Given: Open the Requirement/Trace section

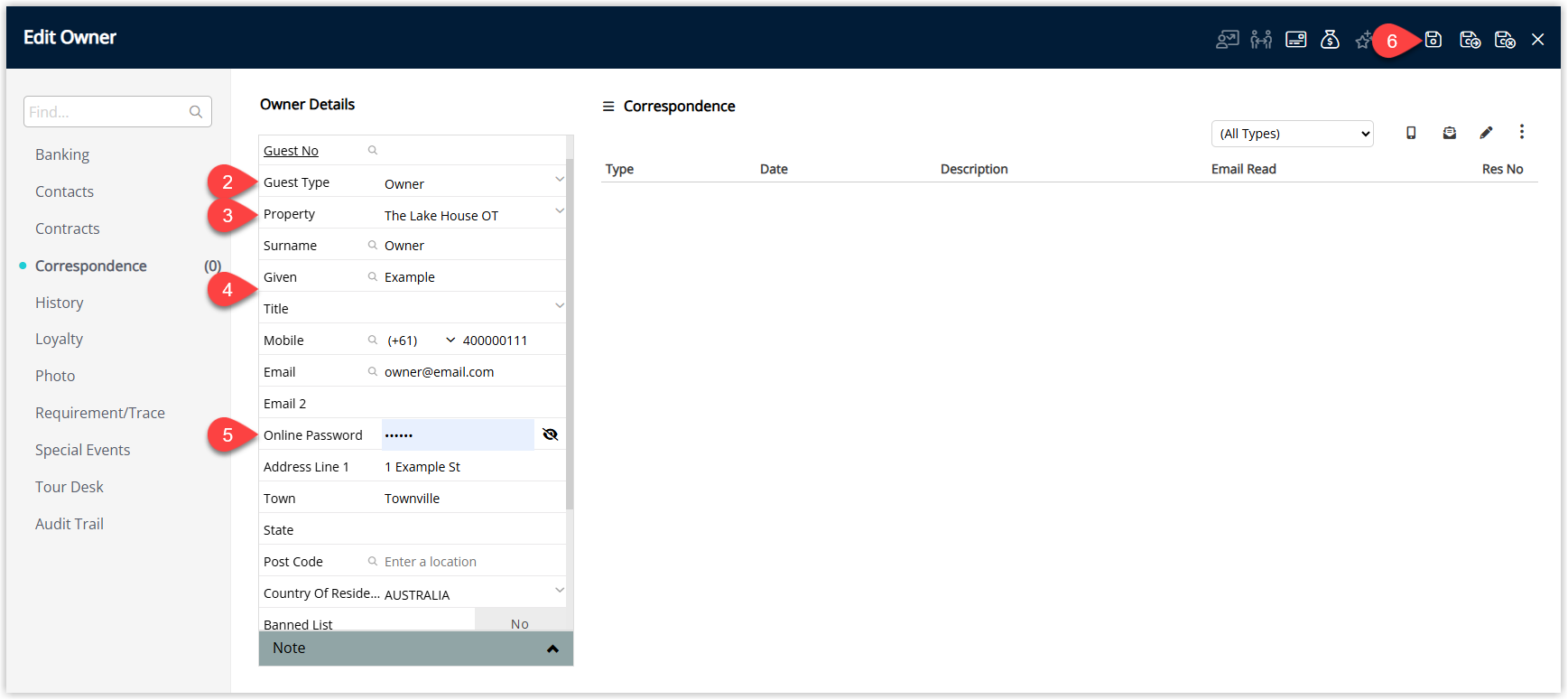Looking at the screenshot, I should click(x=100, y=413).
